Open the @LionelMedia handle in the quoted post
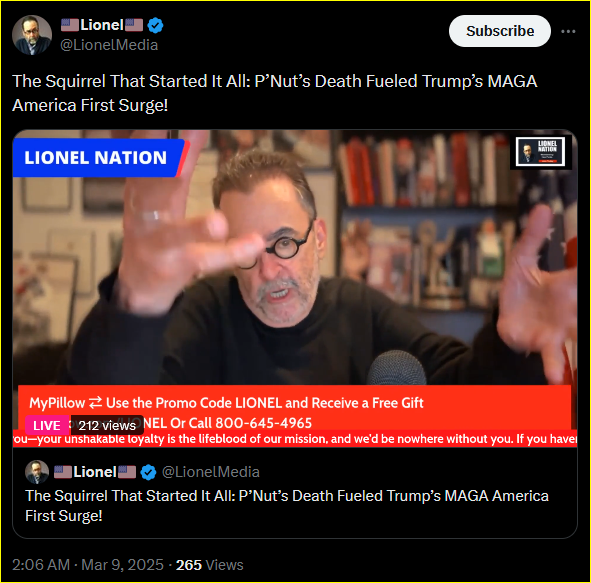Viewport: 591px width, 583px height. [211, 472]
